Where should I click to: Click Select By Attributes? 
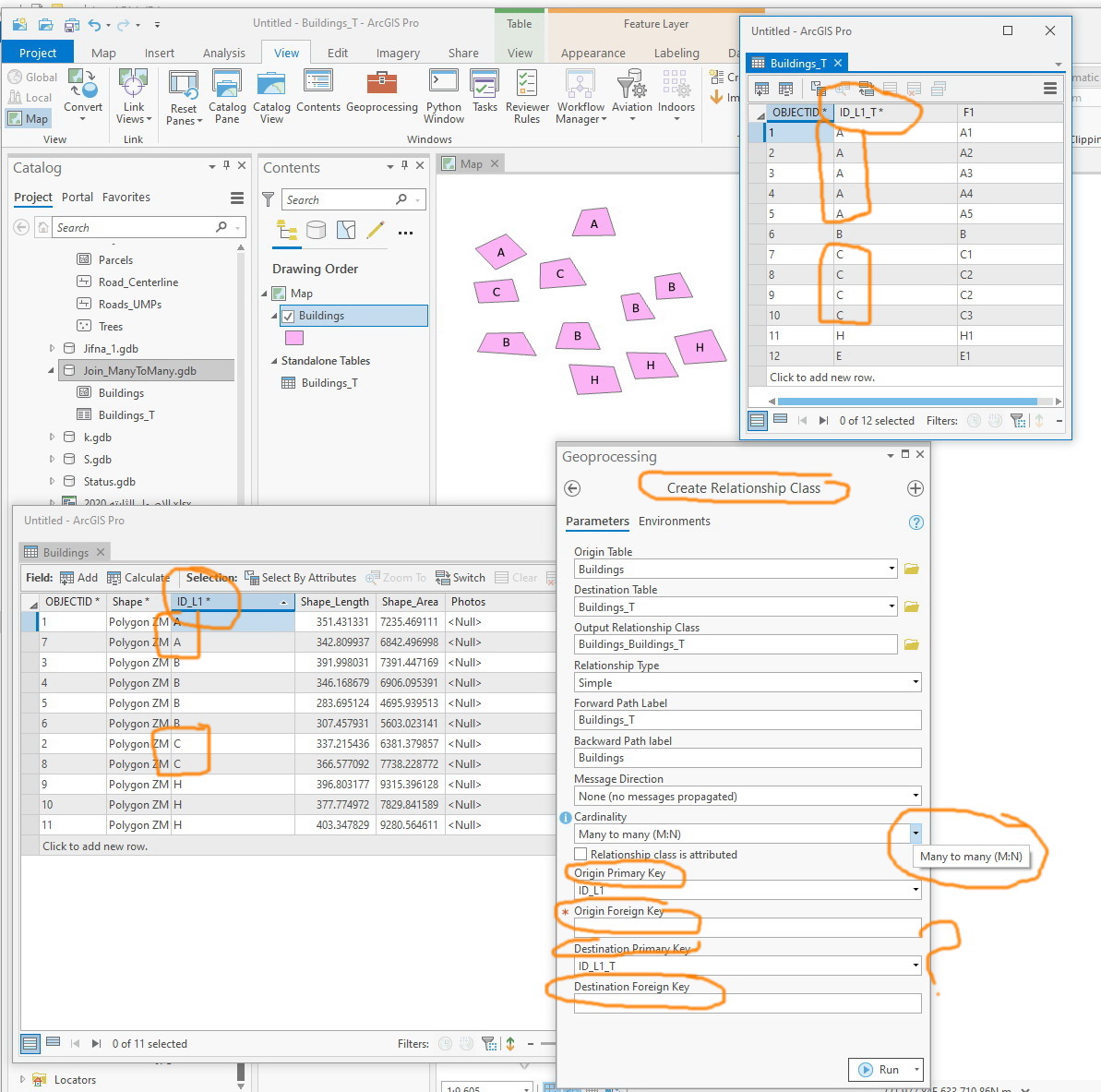pos(301,577)
